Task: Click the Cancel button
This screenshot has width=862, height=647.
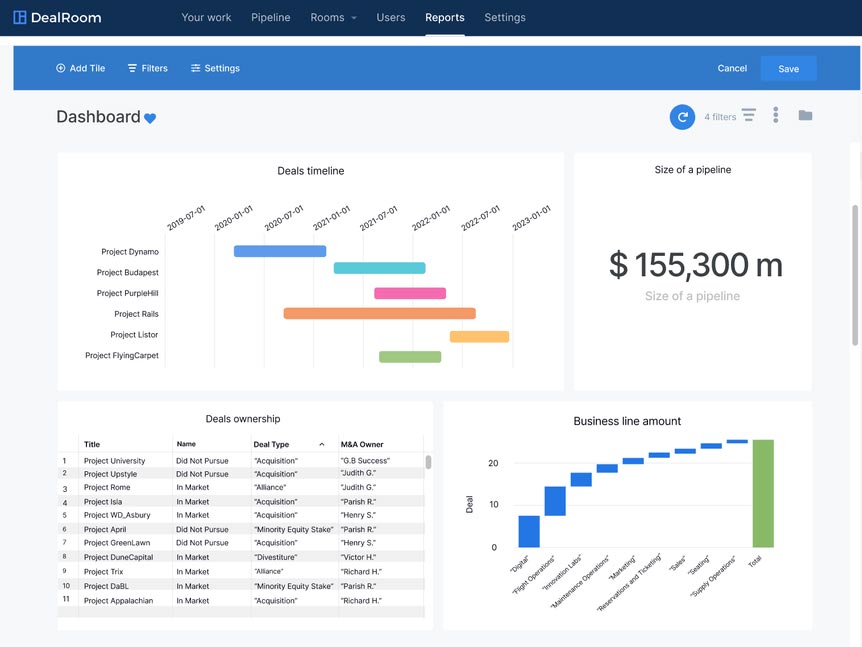Action: tap(732, 68)
